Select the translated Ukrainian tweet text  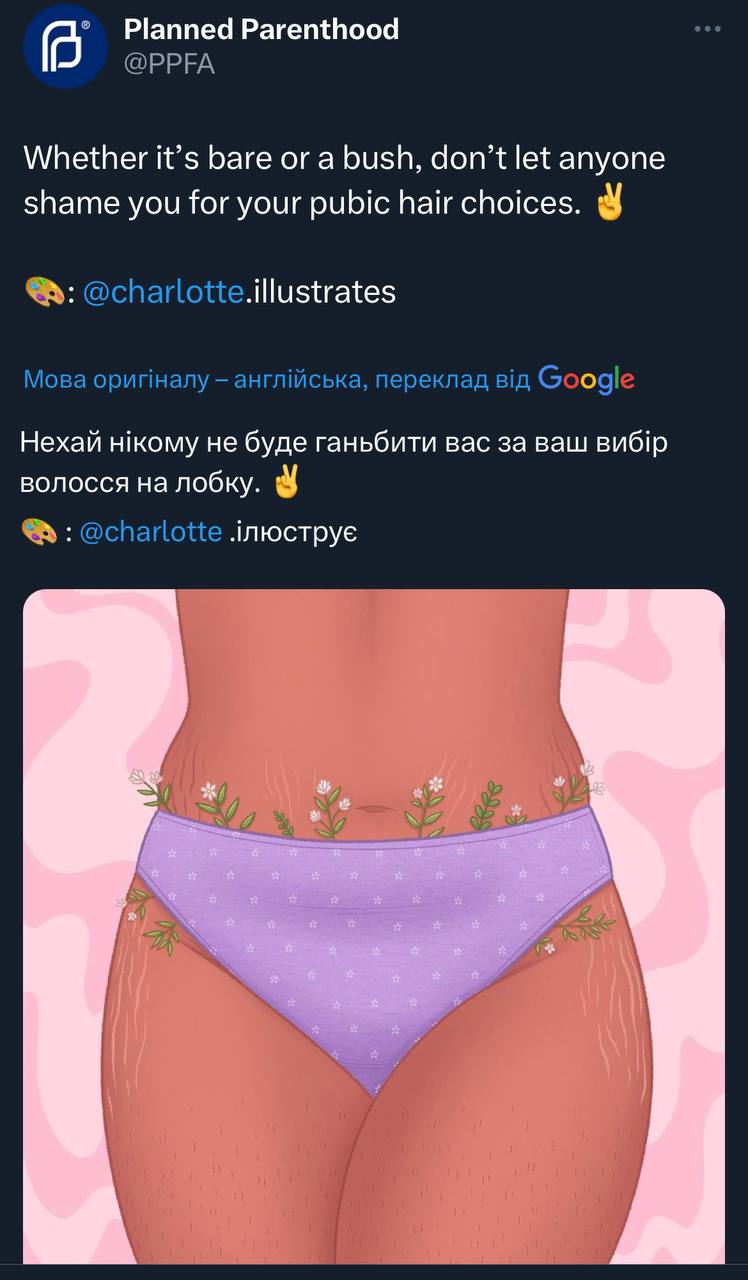(x=344, y=462)
